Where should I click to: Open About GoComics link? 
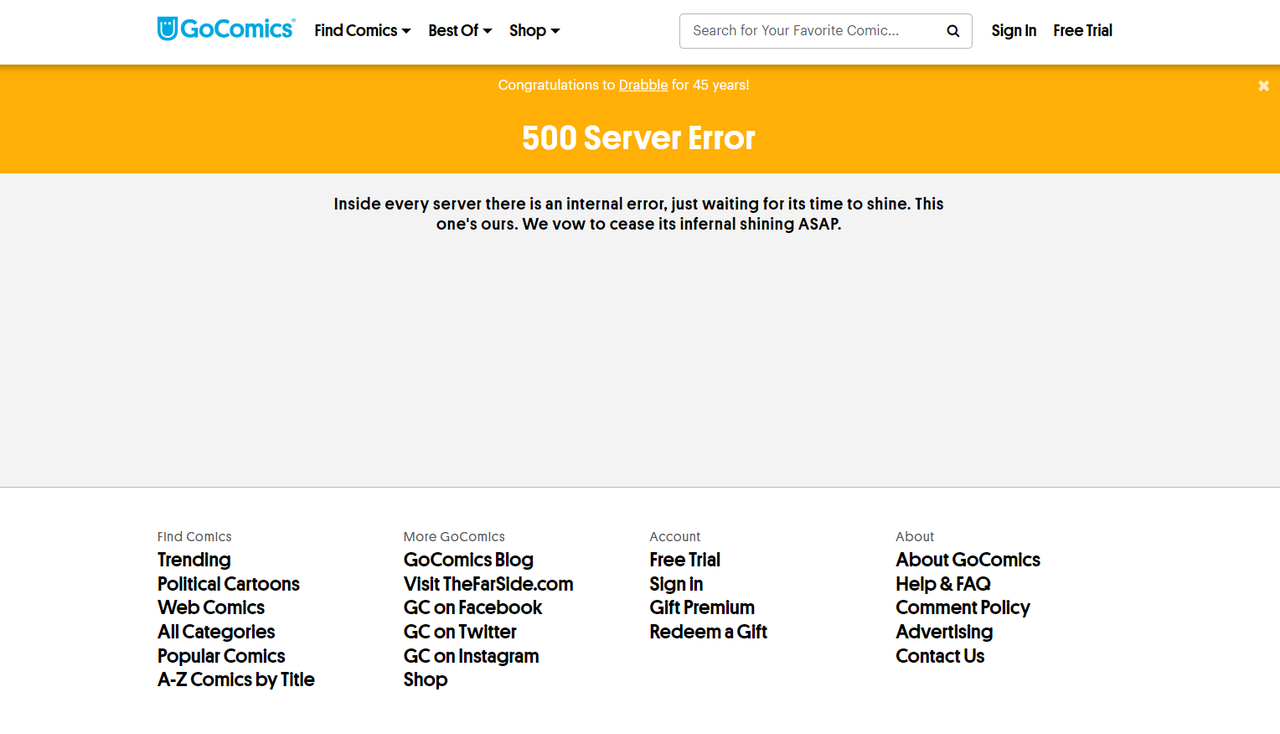968,560
